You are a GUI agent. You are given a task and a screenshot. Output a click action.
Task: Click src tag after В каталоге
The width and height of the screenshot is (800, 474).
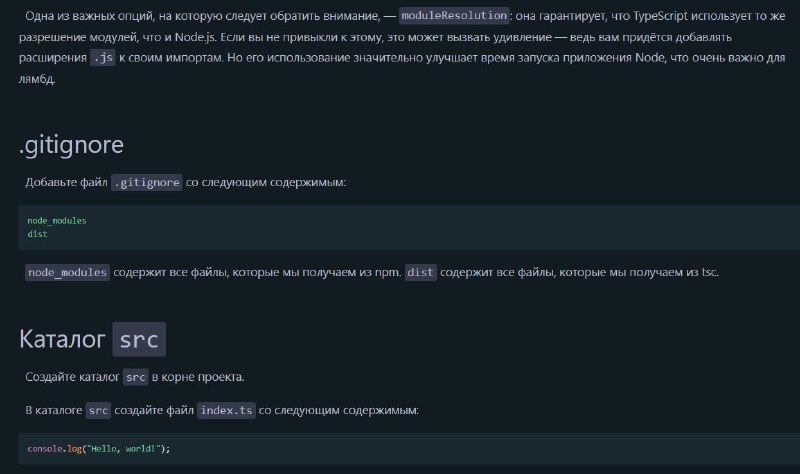pyautogui.click(x=98, y=410)
